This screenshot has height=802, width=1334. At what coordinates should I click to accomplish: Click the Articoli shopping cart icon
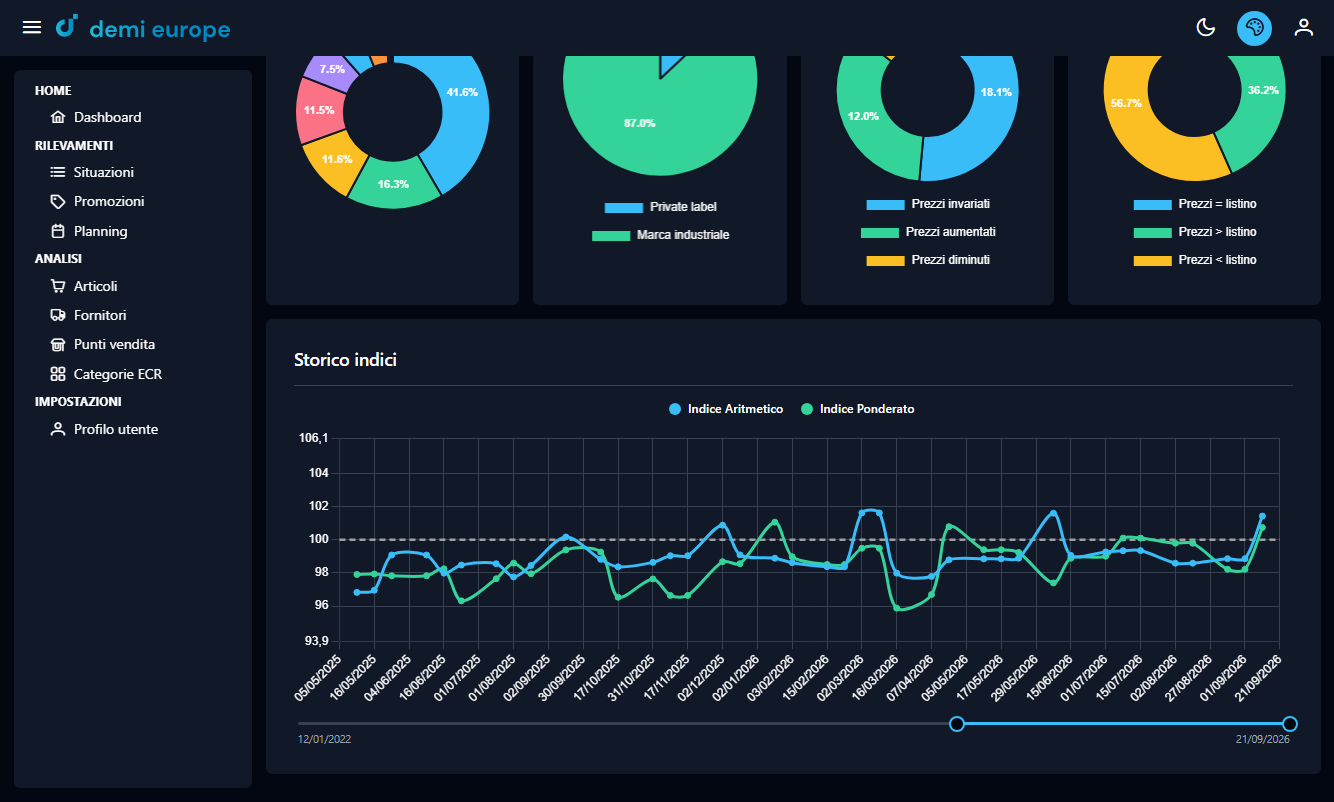(58, 286)
